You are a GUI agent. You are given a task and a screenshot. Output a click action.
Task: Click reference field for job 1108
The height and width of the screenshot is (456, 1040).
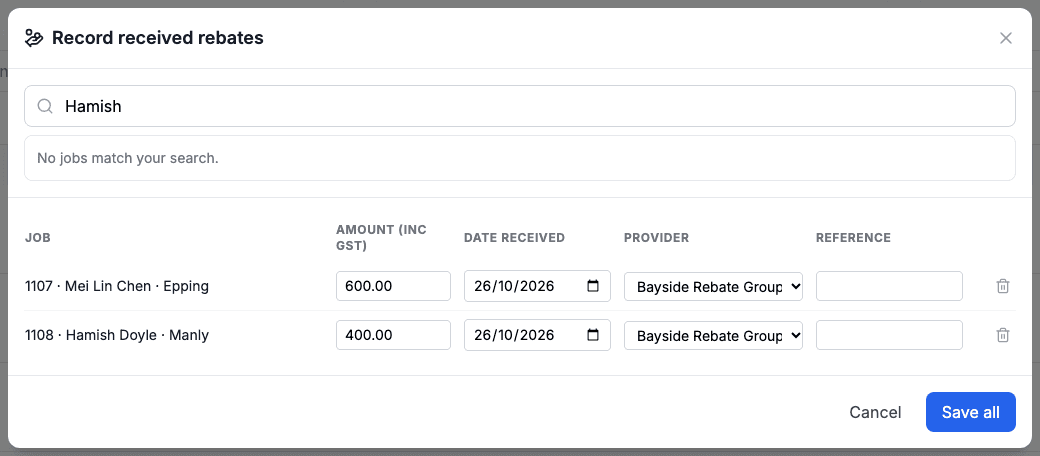pos(889,335)
